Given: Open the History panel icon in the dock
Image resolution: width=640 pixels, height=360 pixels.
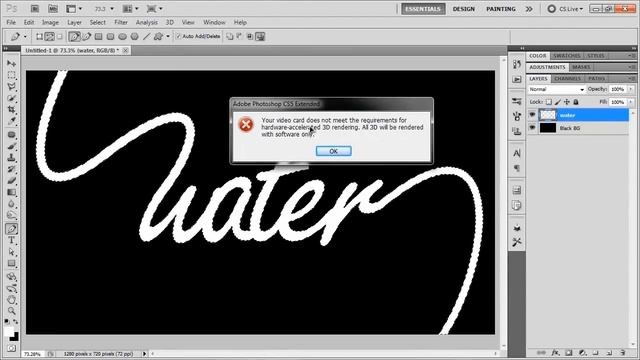Looking at the screenshot, I should 517,64.
